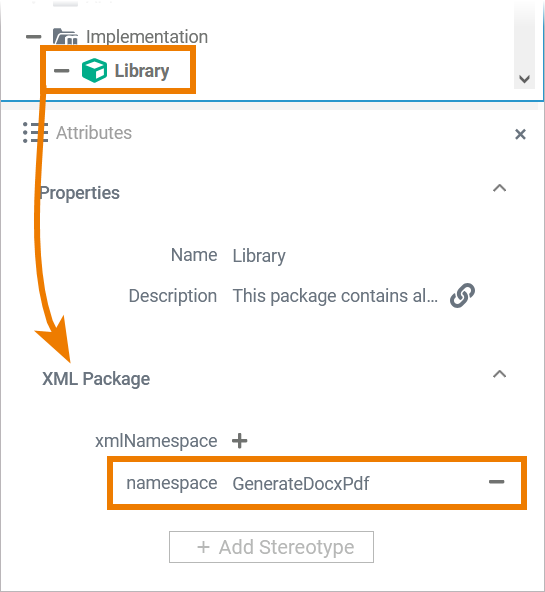The width and height of the screenshot is (545, 592).
Task: Edit the namespace value GenerateDocxPdf
Action: point(301,484)
